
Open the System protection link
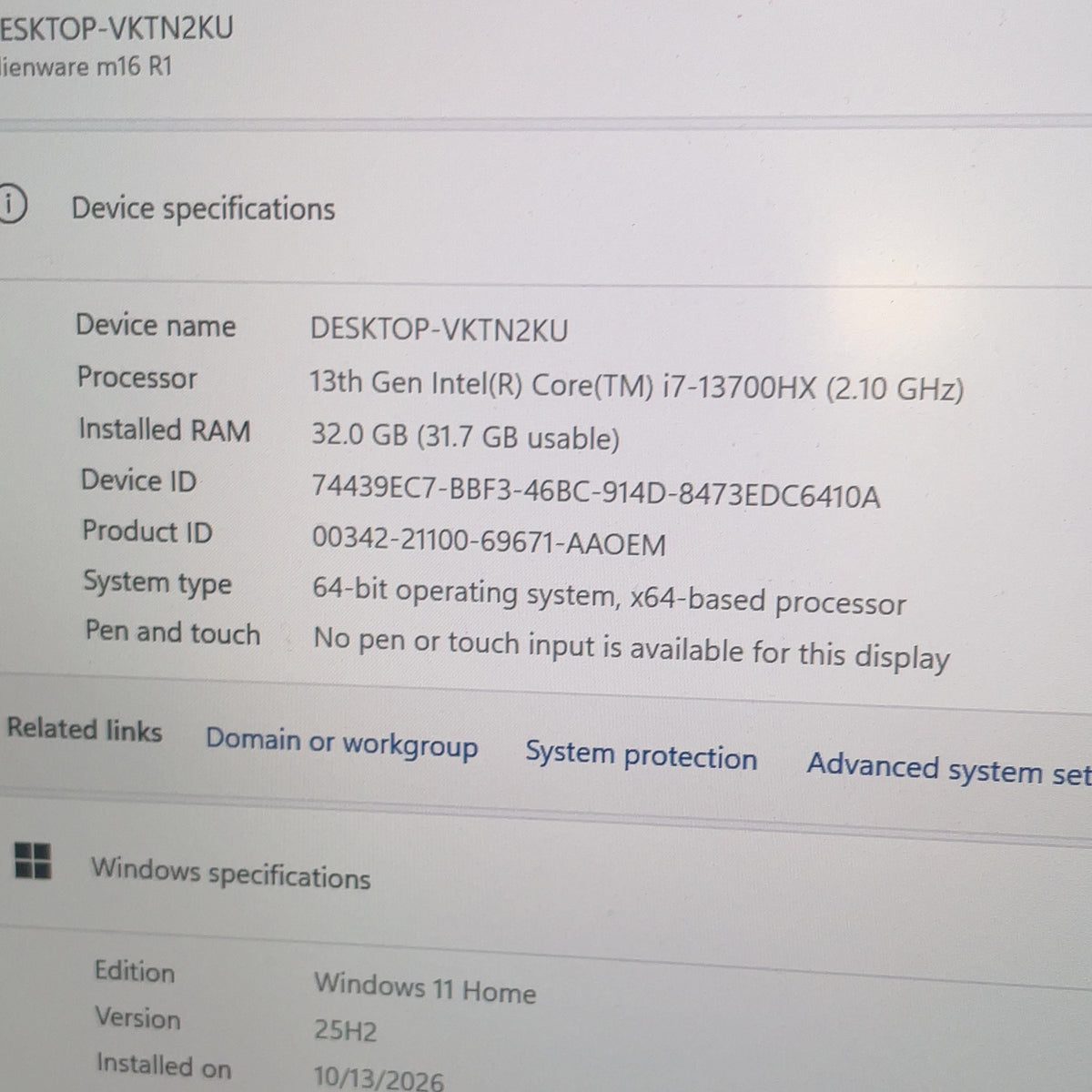click(x=641, y=755)
